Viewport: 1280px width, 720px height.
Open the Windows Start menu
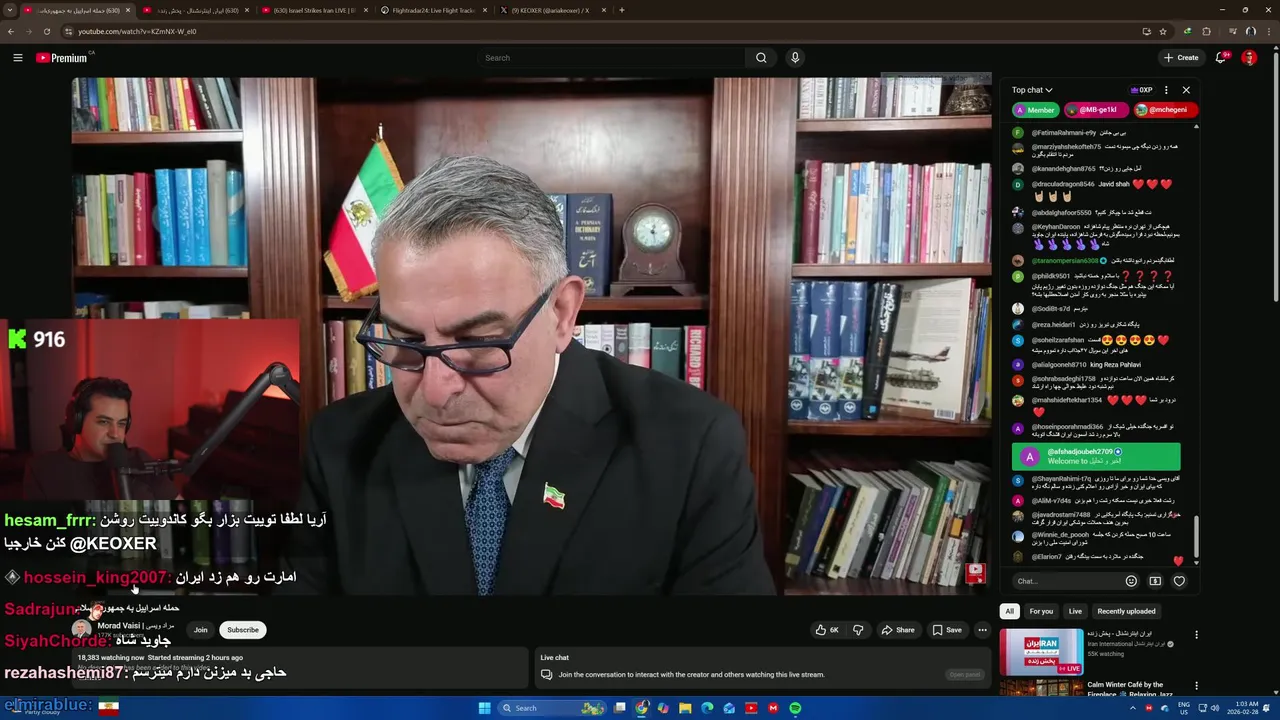[x=485, y=708]
